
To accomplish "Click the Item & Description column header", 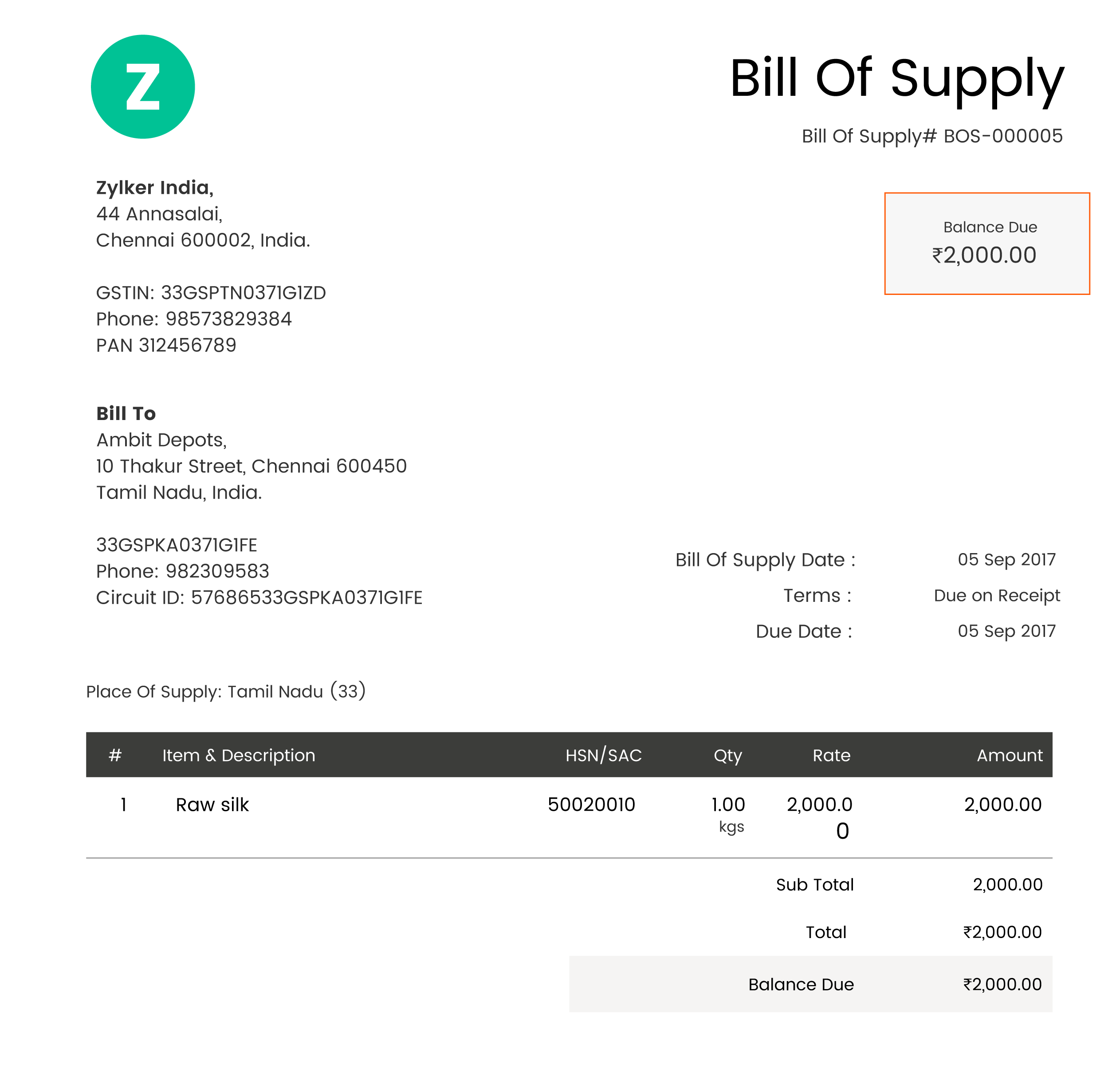I will point(238,755).
